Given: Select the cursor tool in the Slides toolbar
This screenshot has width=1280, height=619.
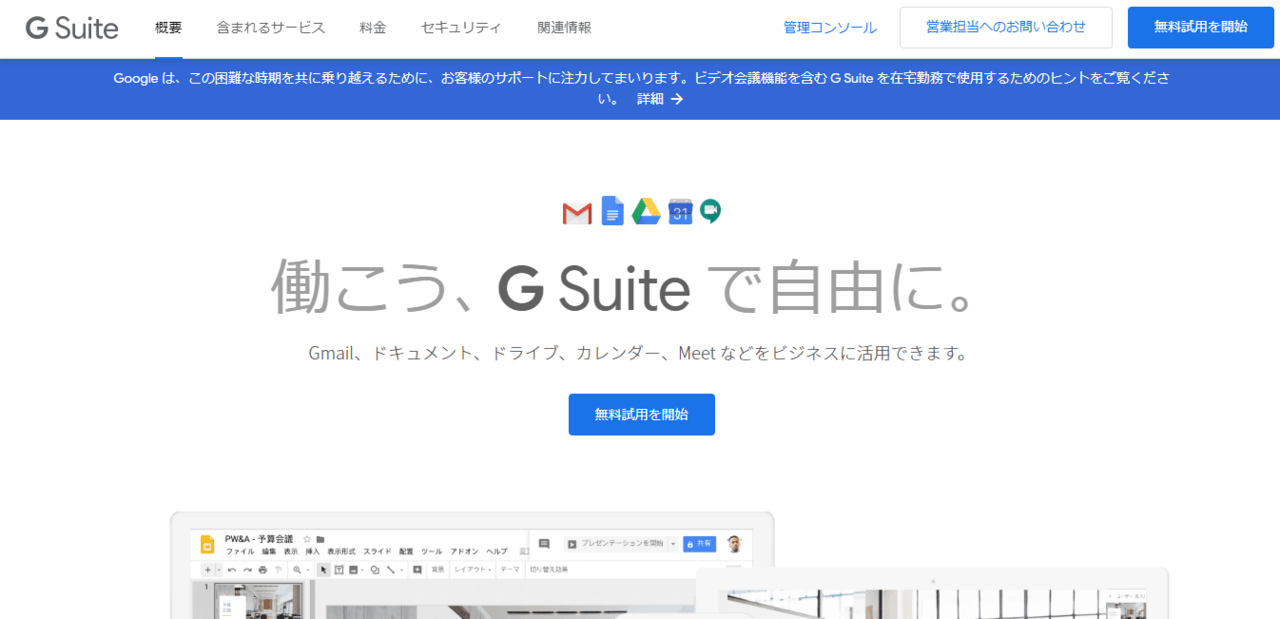Looking at the screenshot, I should pos(324,570).
